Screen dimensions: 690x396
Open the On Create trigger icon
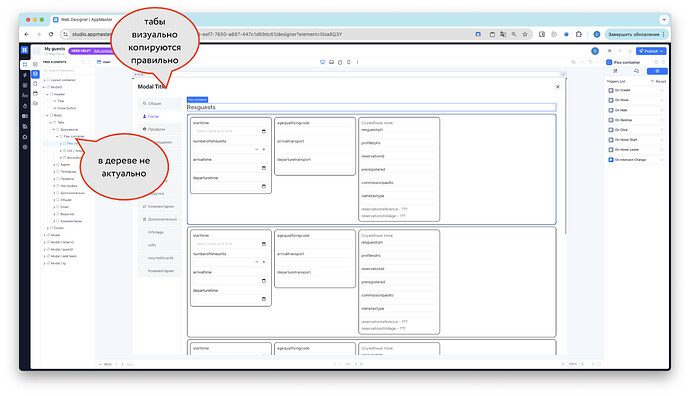[611, 90]
